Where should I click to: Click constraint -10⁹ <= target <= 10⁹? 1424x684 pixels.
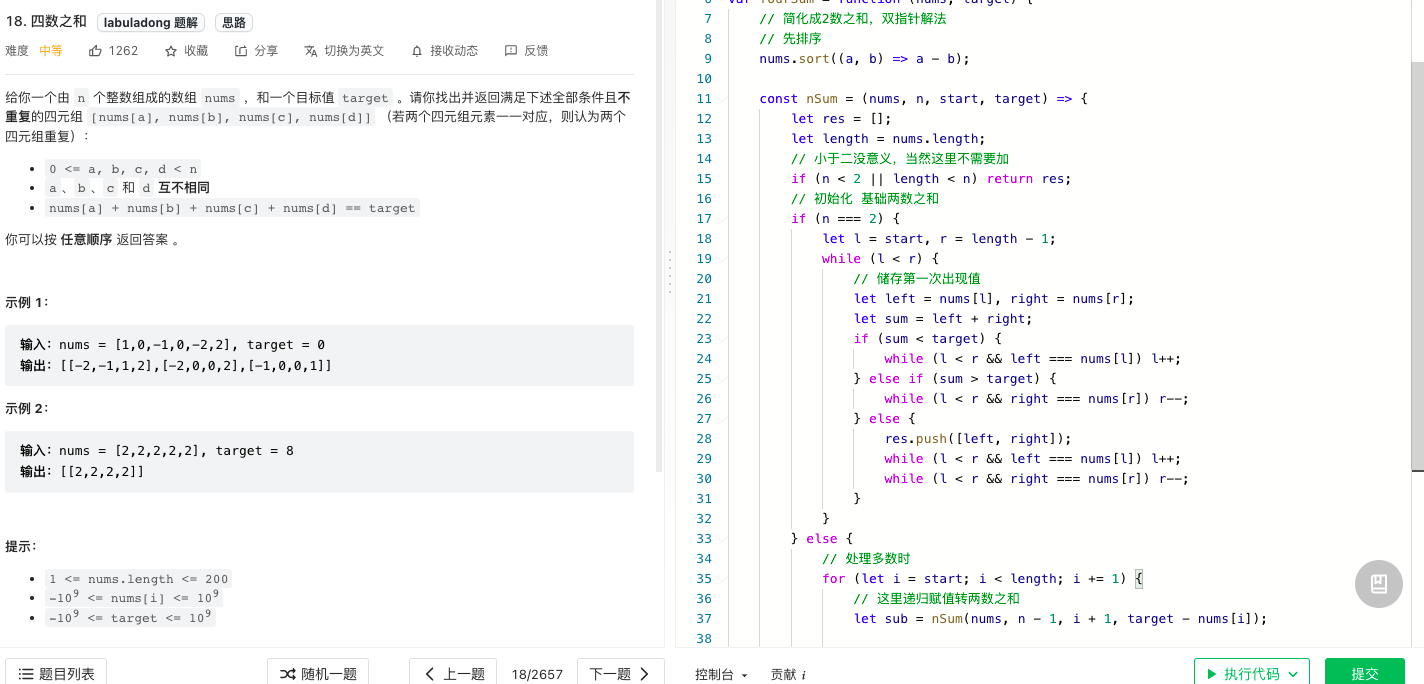coord(130,617)
